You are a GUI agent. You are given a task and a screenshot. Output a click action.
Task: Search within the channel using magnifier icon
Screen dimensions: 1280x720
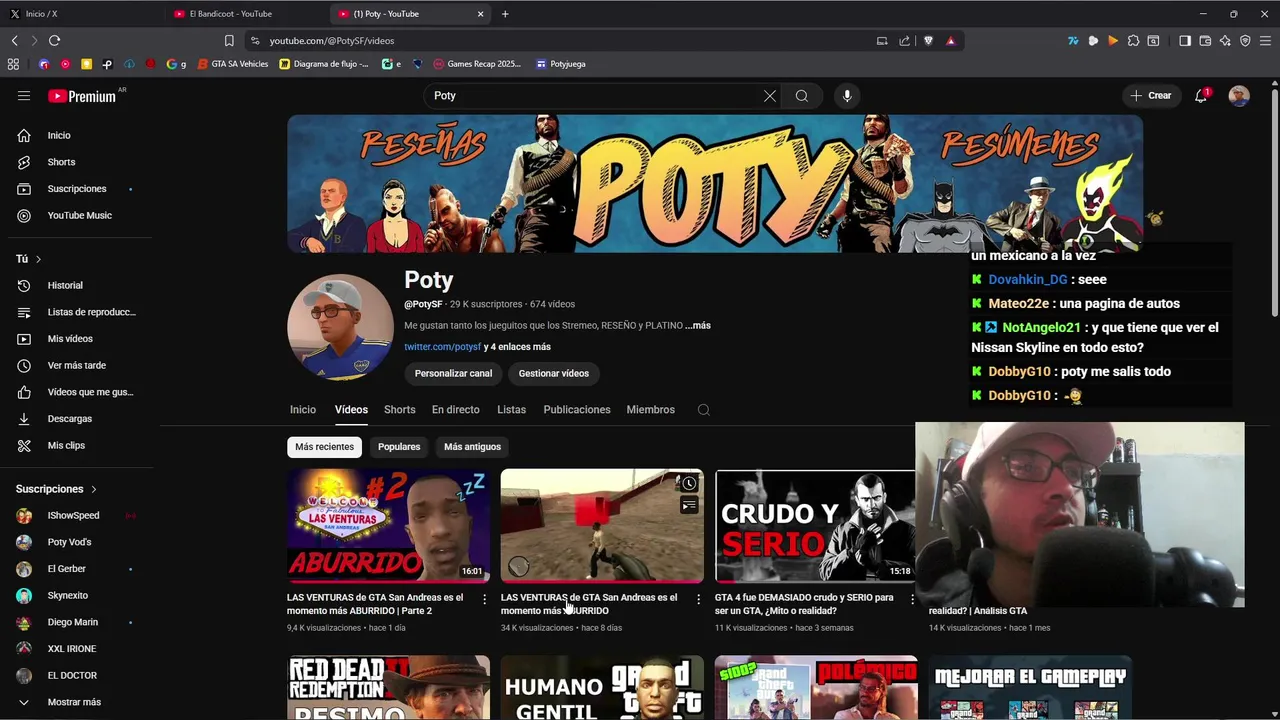[704, 410]
